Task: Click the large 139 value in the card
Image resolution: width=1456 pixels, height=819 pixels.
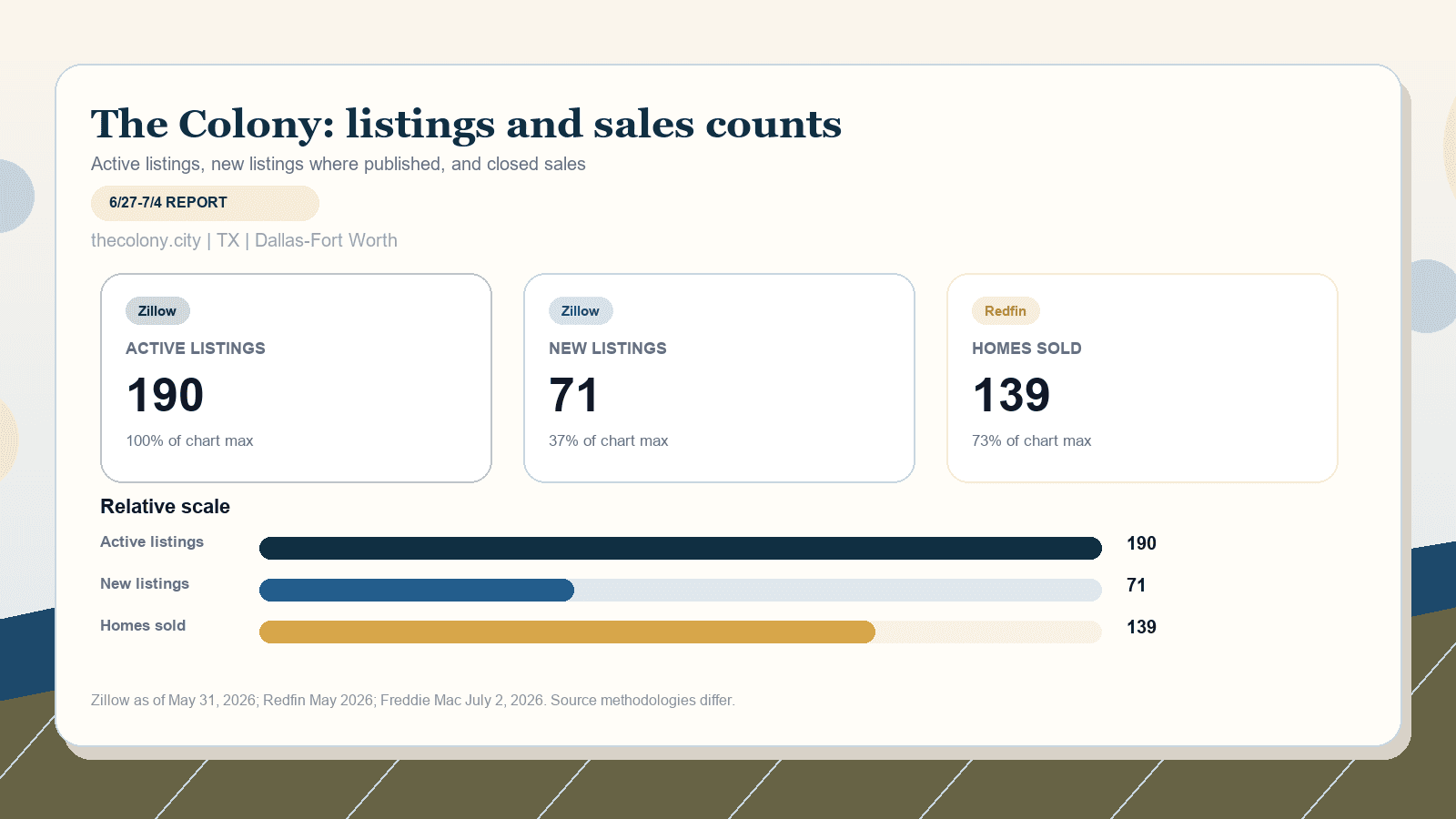Action: 1011,395
